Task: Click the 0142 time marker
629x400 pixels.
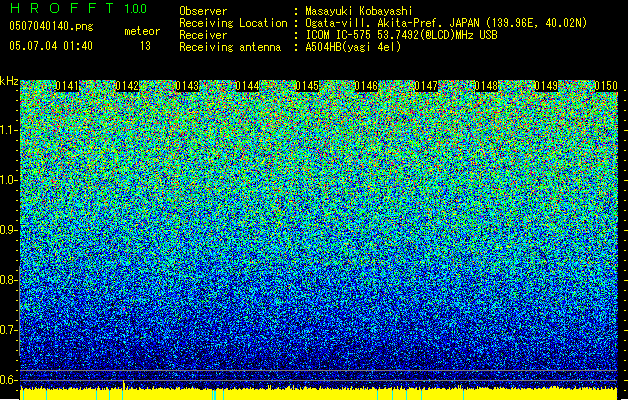Action: pyautogui.click(x=127, y=86)
